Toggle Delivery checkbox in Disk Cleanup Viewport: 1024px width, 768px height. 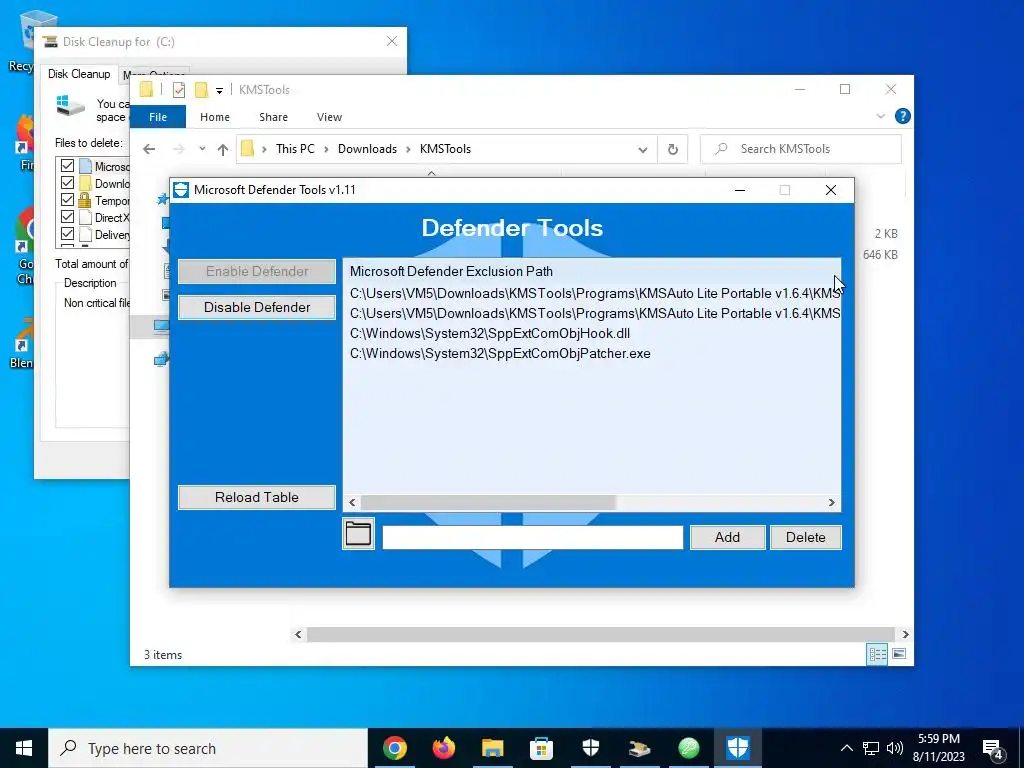[67, 234]
